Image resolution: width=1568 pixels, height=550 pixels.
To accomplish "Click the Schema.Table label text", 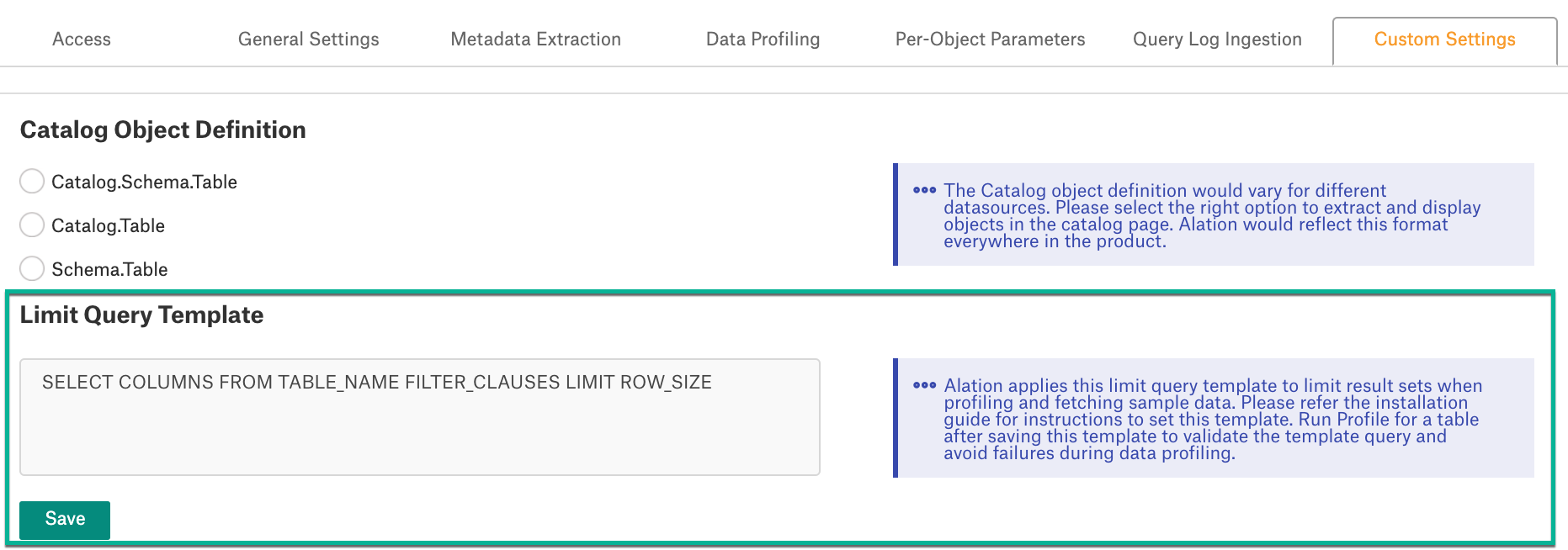I will coord(109,269).
